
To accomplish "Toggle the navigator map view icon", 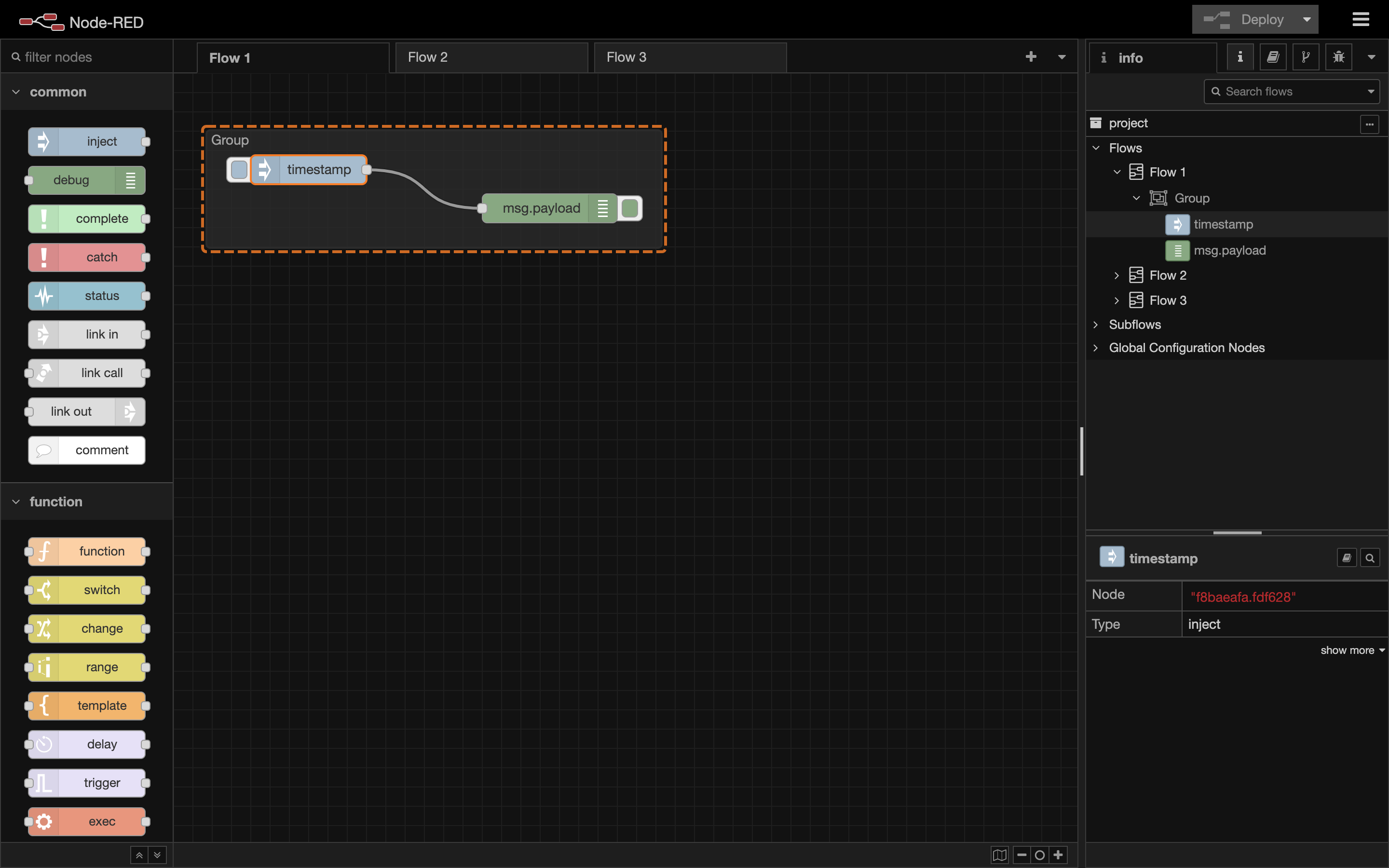I will click(x=999, y=855).
